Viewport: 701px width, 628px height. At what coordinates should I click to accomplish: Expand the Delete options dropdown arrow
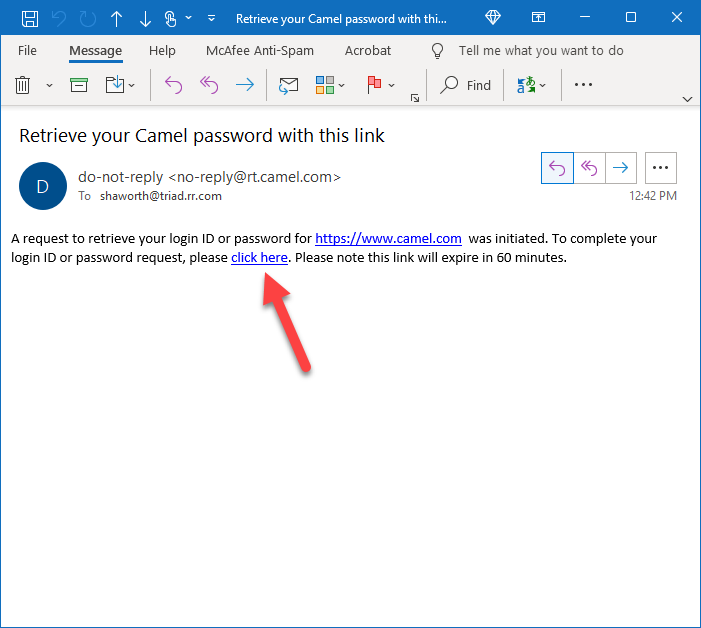[x=49, y=85]
